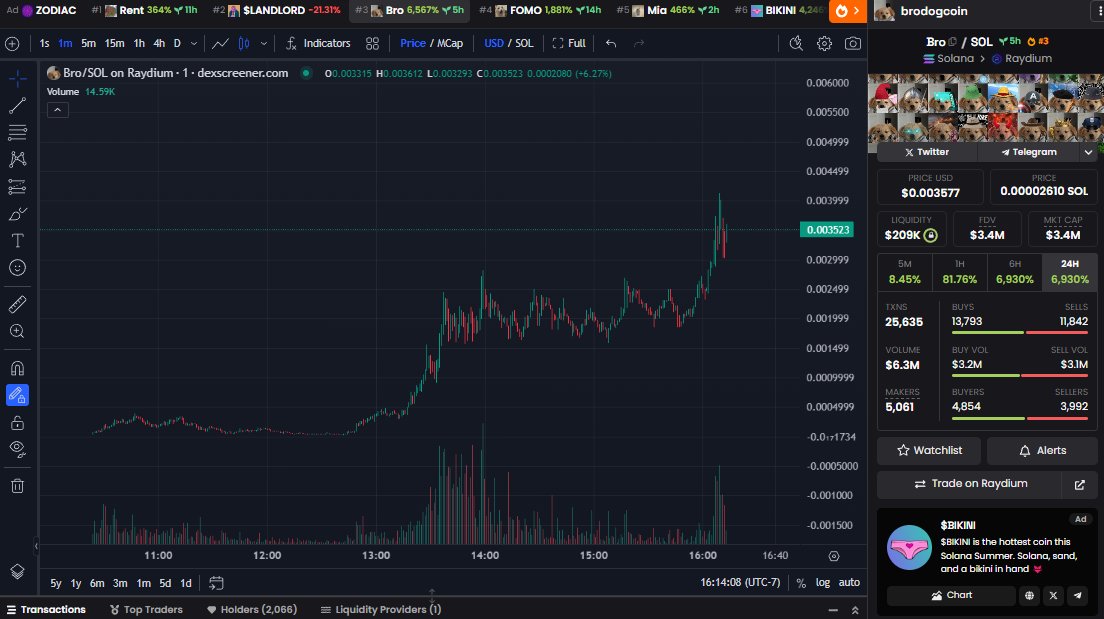Redo the chart action
The height and width of the screenshot is (619, 1104).
(x=639, y=44)
